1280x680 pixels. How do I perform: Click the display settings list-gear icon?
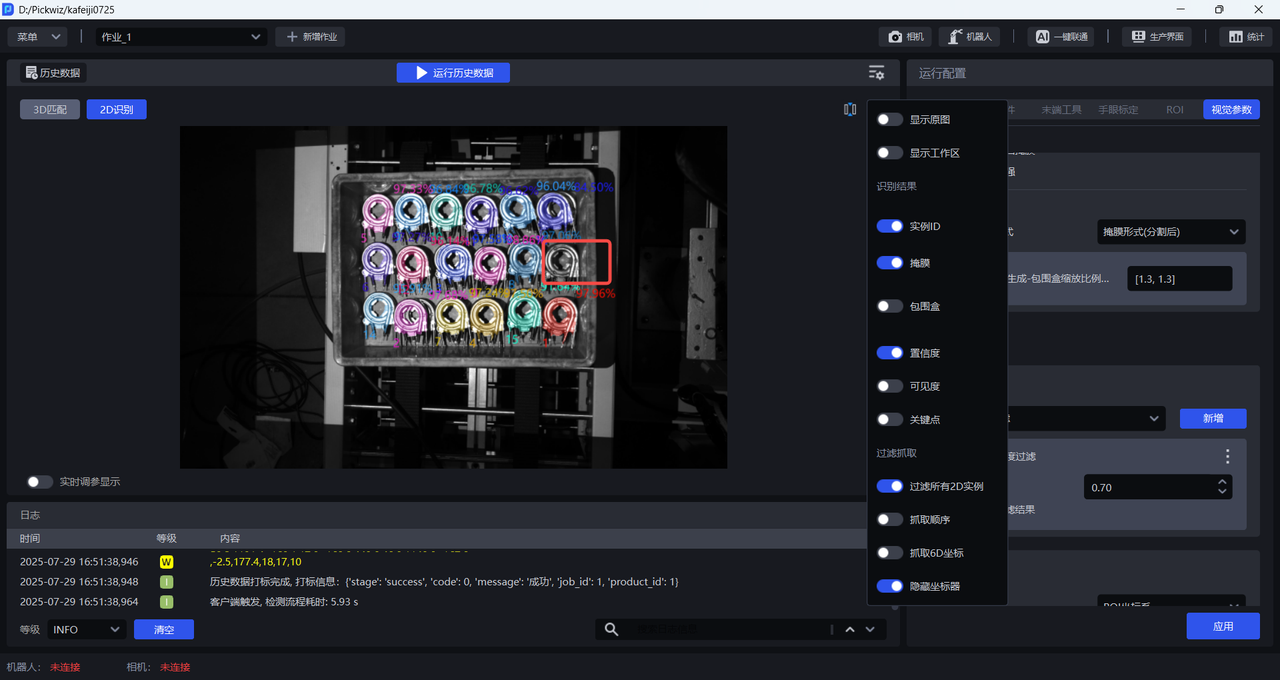[876, 73]
